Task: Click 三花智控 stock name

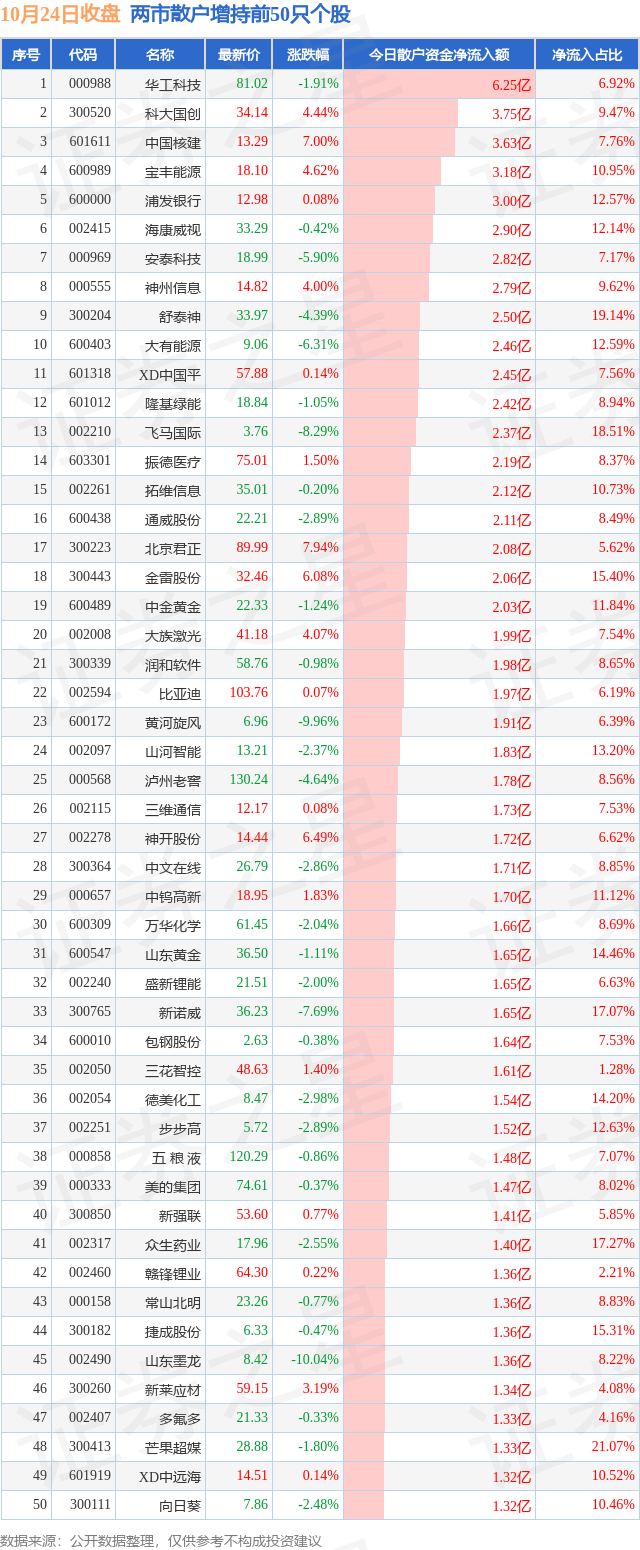Action: tap(173, 1070)
